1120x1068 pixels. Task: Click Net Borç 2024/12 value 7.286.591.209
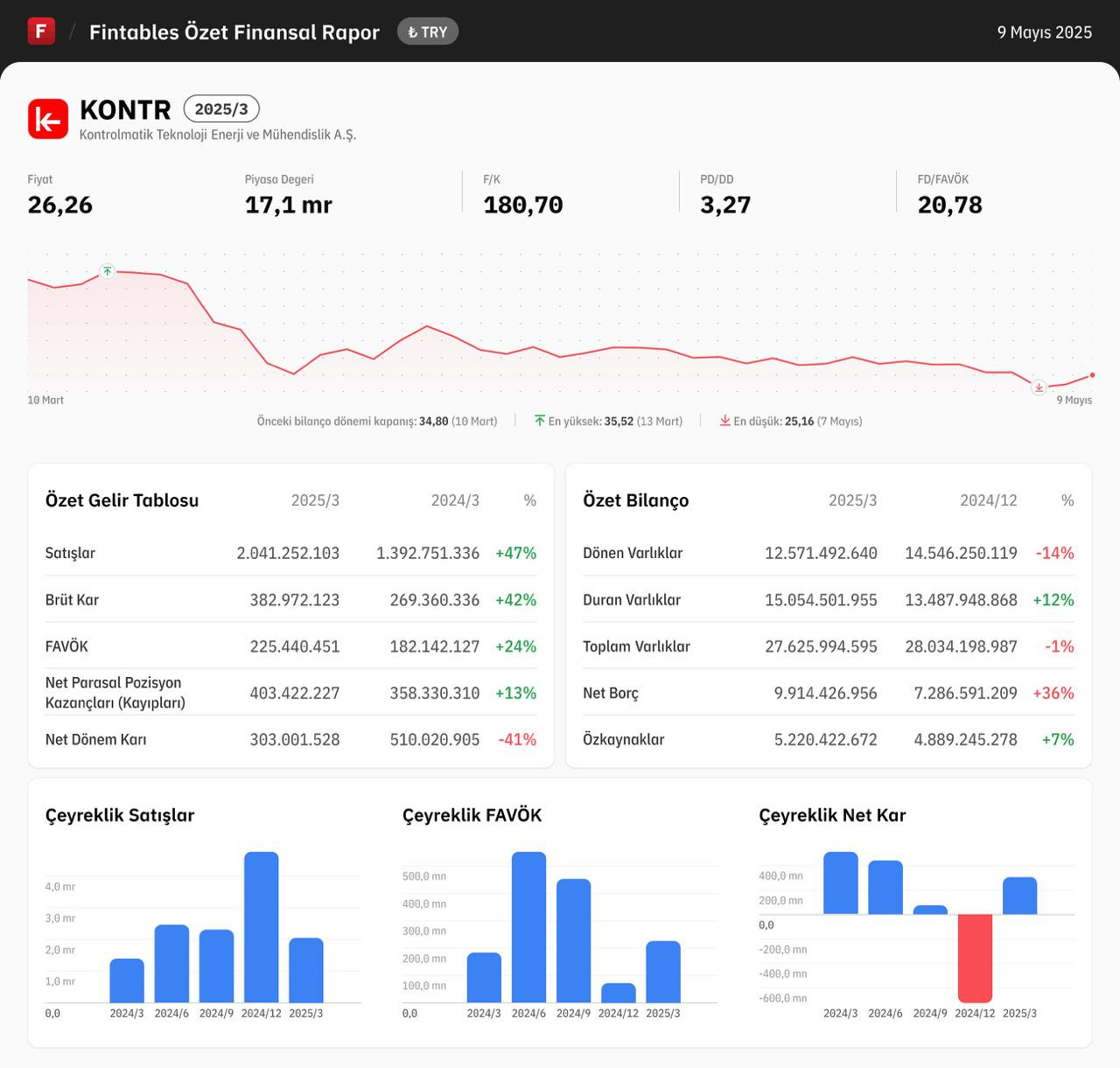point(966,693)
